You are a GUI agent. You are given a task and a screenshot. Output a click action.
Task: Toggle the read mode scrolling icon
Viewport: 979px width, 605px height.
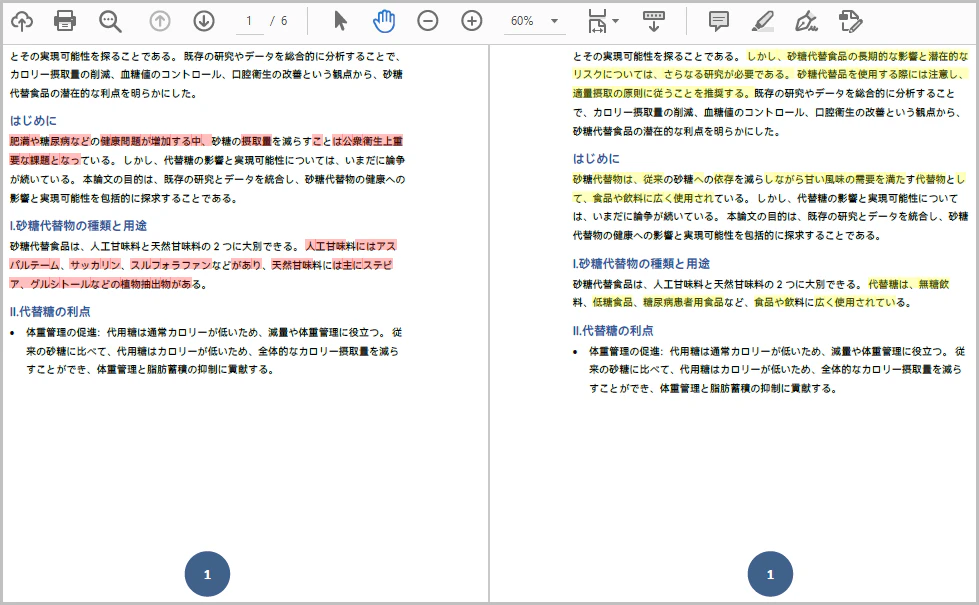click(654, 21)
